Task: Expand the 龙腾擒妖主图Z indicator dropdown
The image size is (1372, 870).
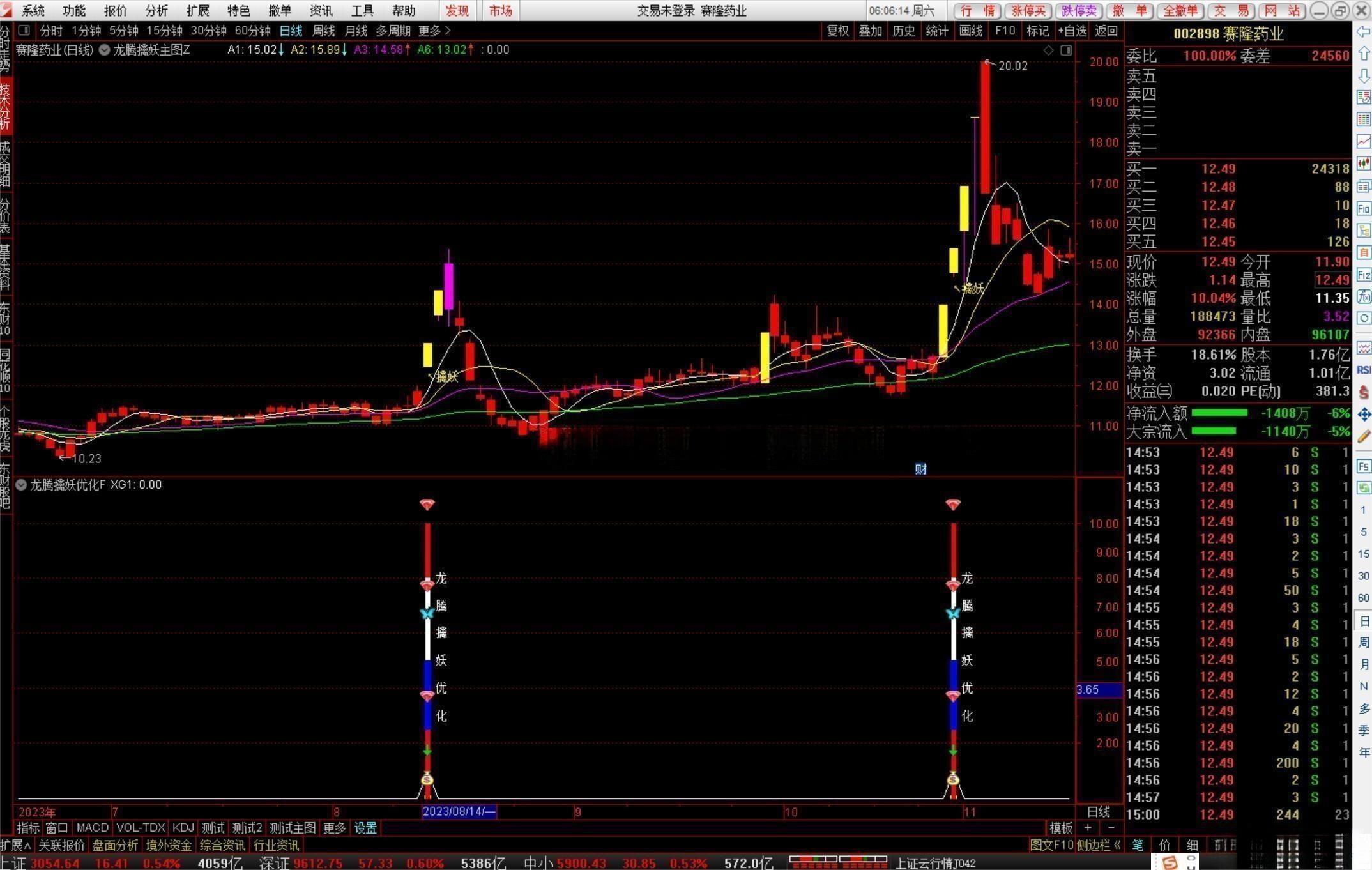Action: [105, 50]
